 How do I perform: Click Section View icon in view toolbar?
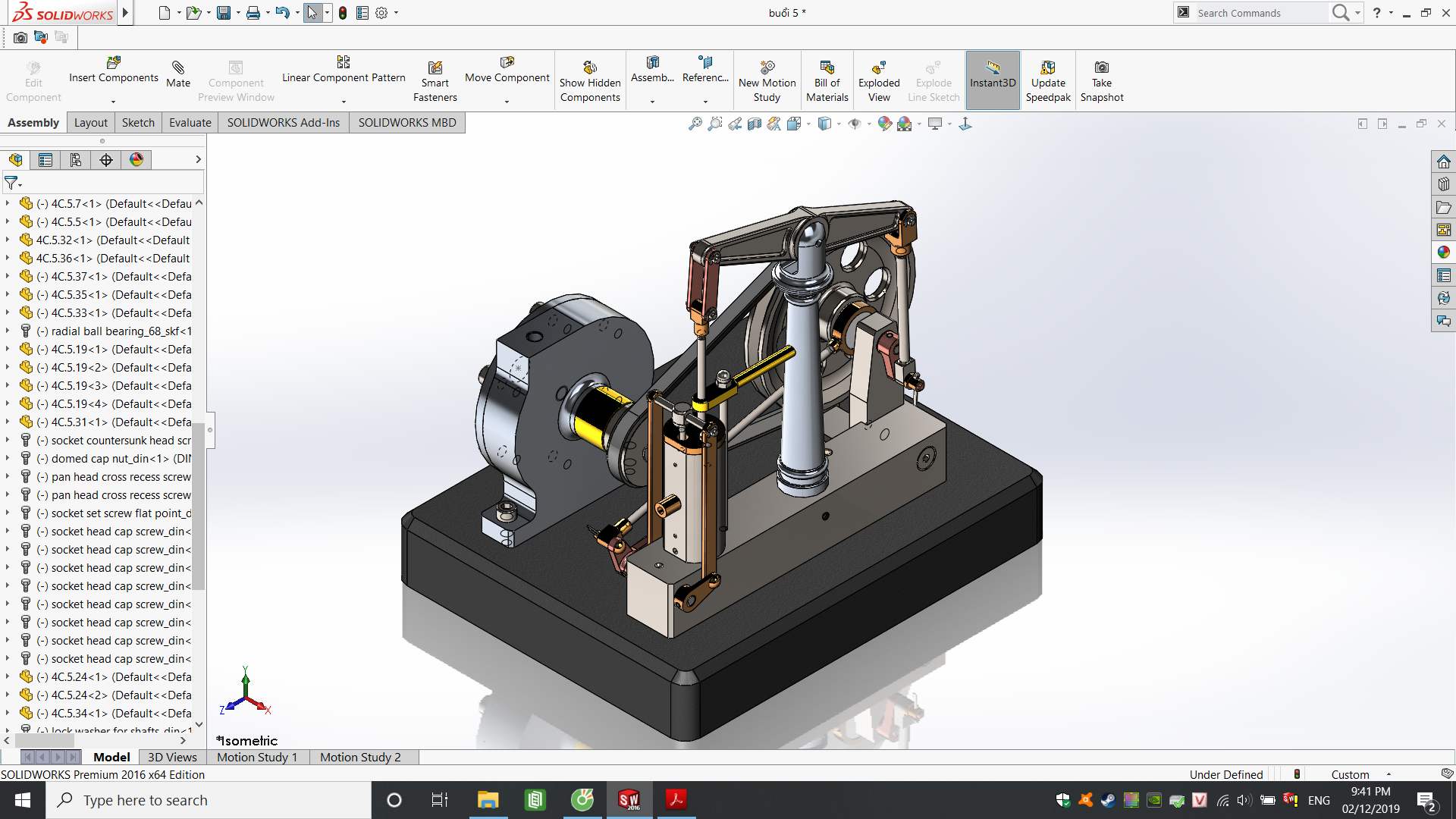[754, 124]
